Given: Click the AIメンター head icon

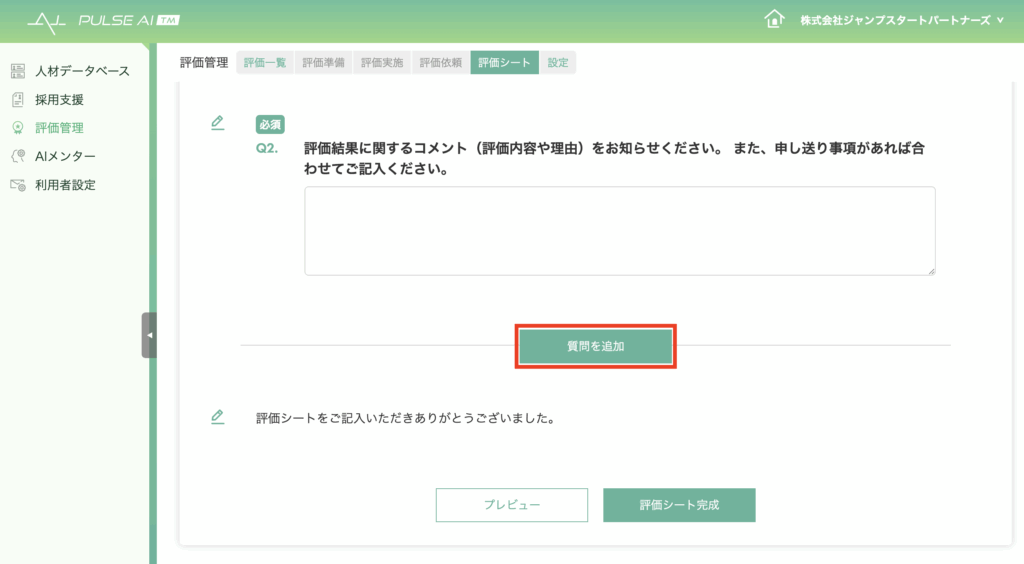Looking at the screenshot, I should click(x=18, y=156).
